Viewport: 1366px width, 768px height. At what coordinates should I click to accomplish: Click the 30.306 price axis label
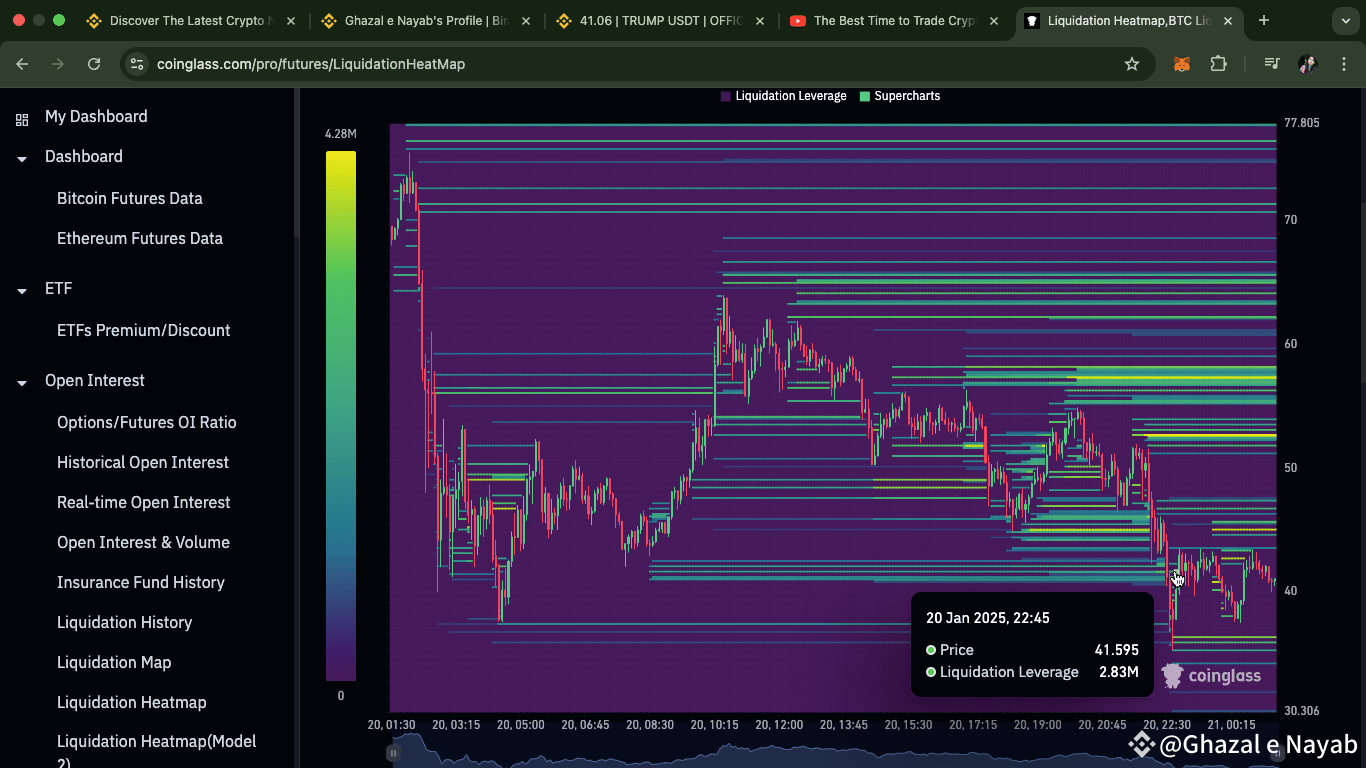tap(1302, 711)
